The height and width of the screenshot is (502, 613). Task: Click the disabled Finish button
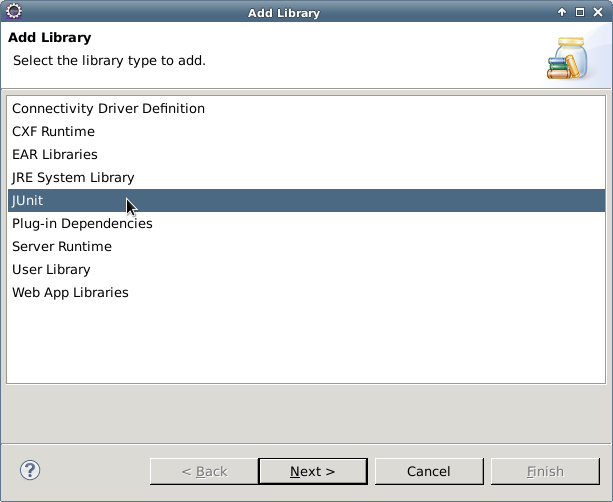(x=545, y=472)
